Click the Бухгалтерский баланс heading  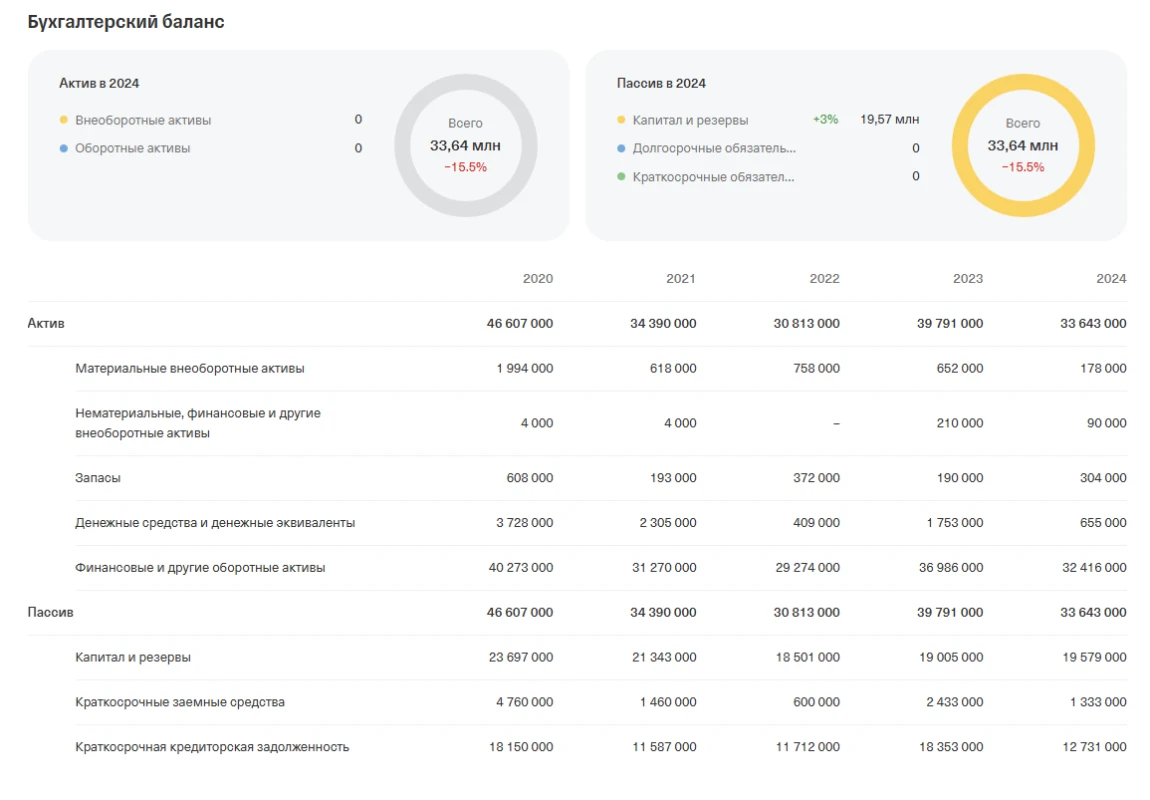click(125, 22)
